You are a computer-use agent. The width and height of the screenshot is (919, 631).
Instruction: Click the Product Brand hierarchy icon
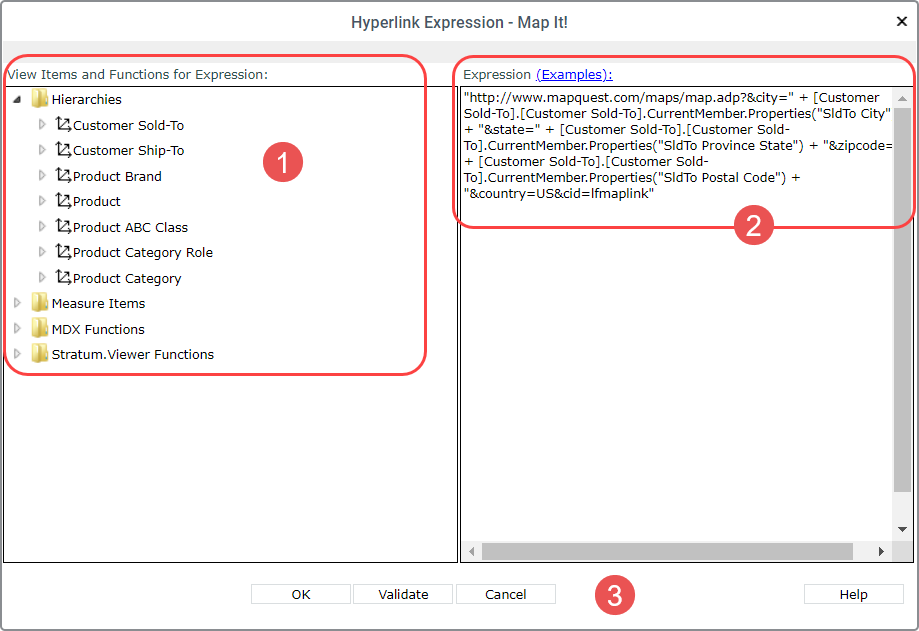coord(63,175)
